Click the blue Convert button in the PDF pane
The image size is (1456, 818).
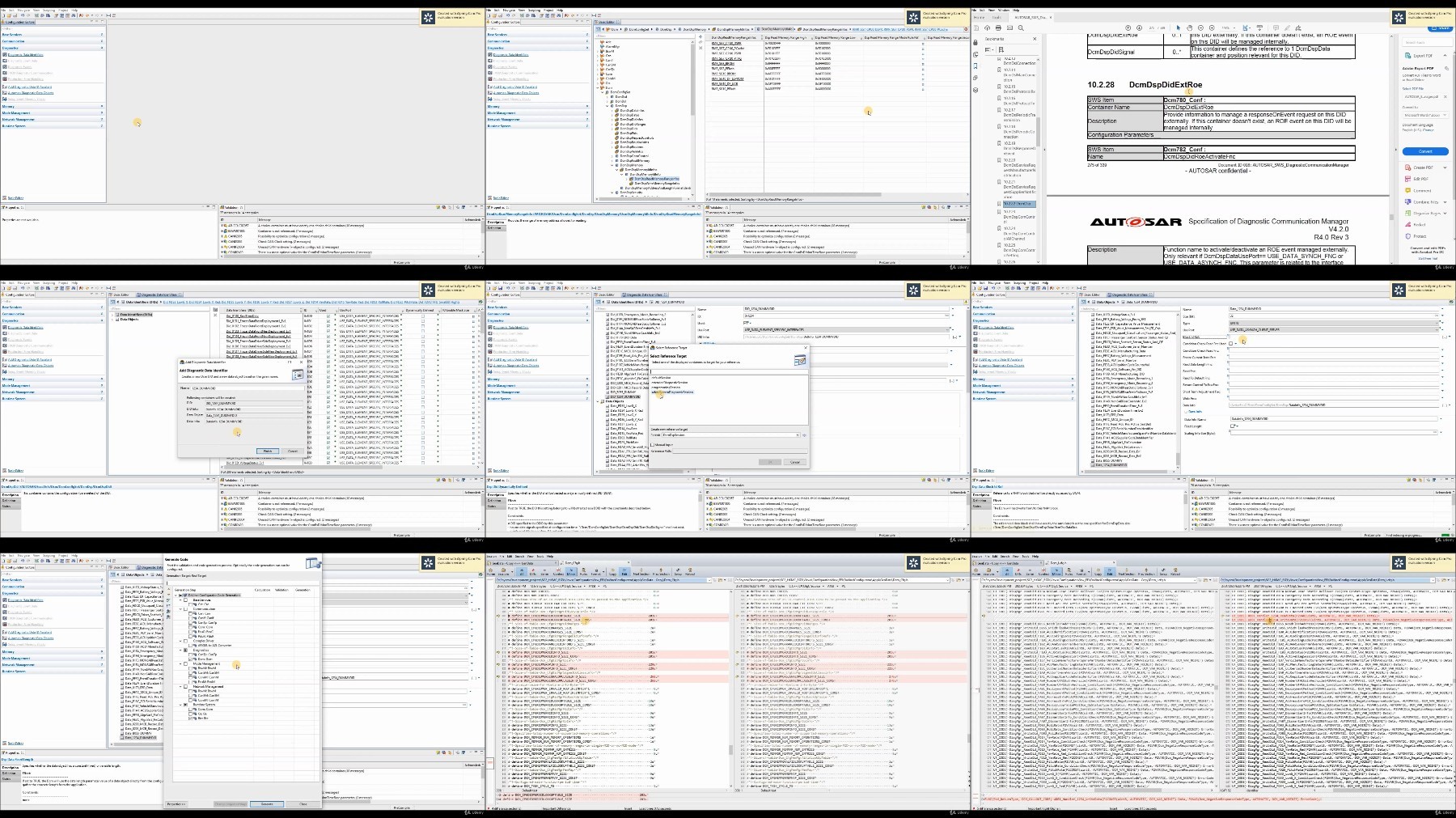point(1425,151)
